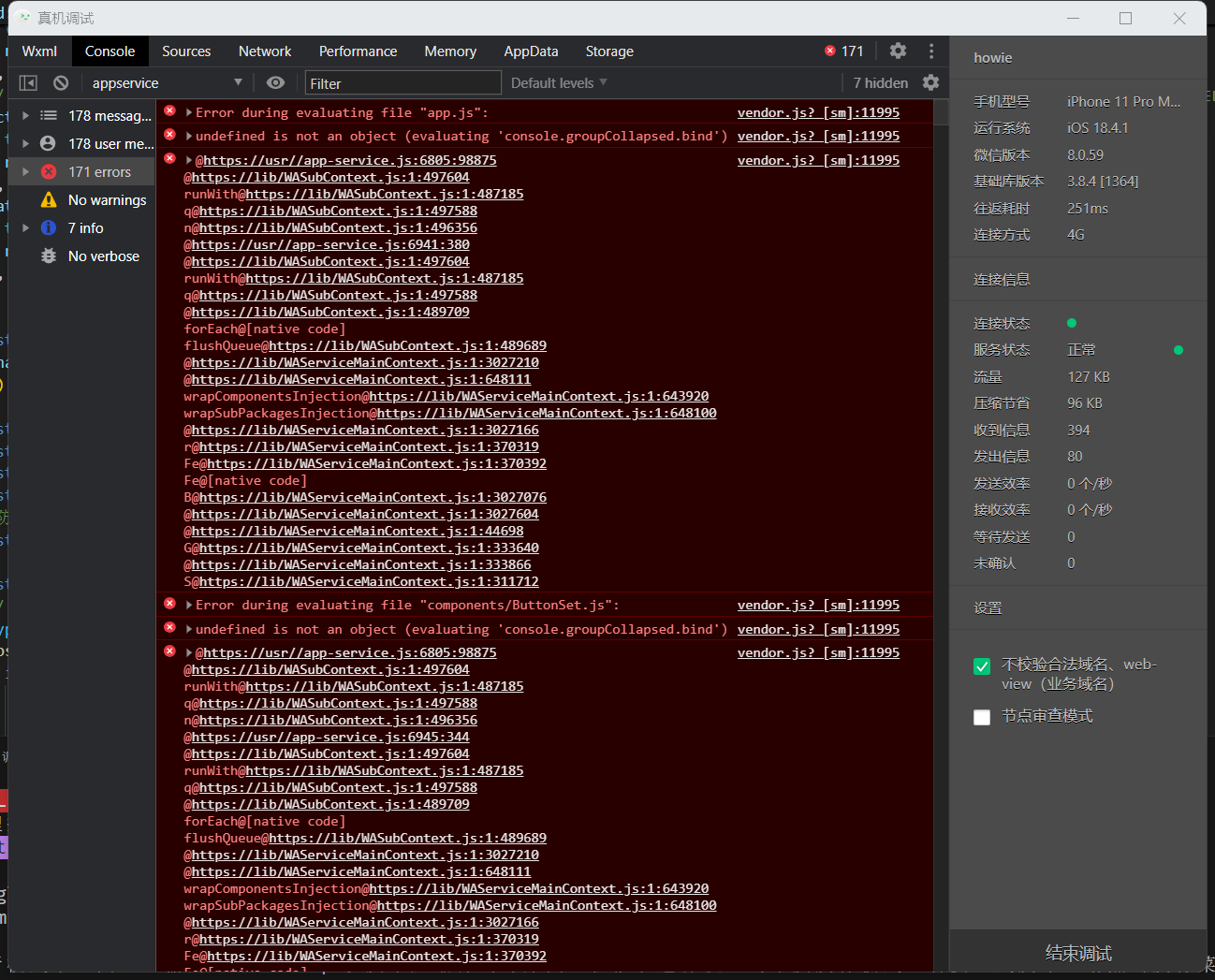
Task: Open the three-dot DevTools menu
Action: [x=931, y=51]
